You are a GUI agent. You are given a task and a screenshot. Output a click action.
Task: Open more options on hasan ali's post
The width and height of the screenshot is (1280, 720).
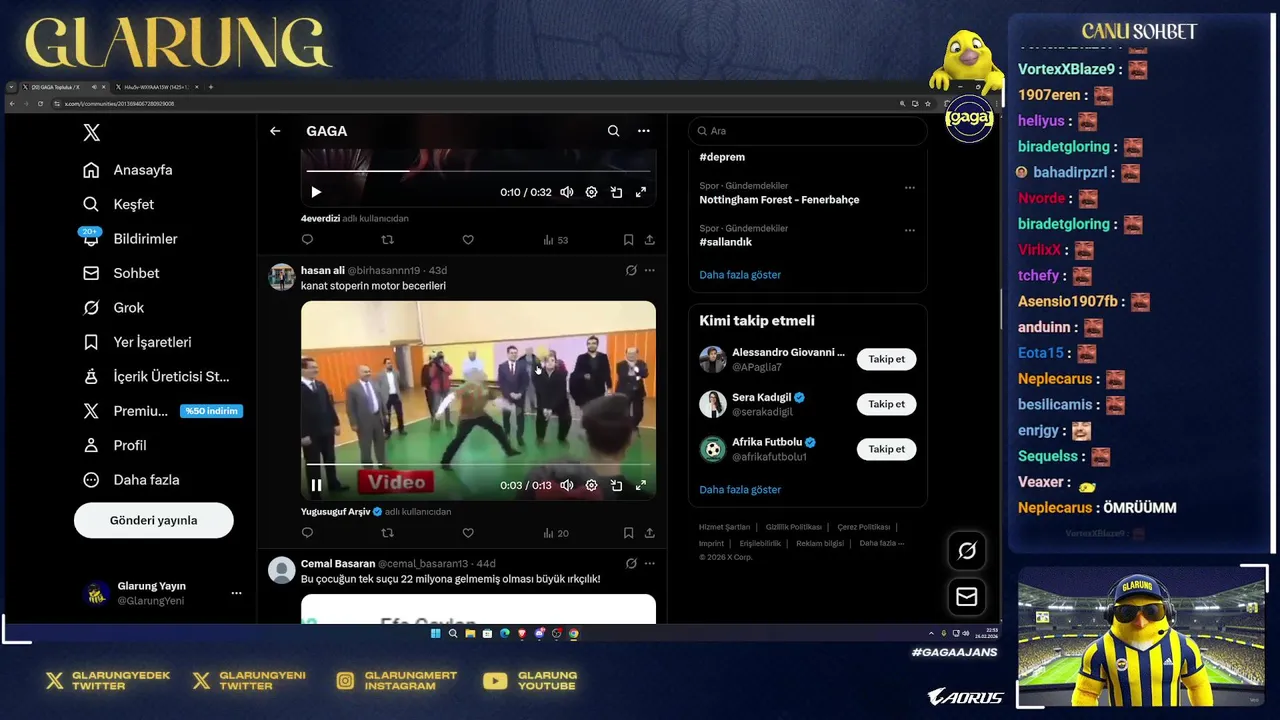pos(650,270)
